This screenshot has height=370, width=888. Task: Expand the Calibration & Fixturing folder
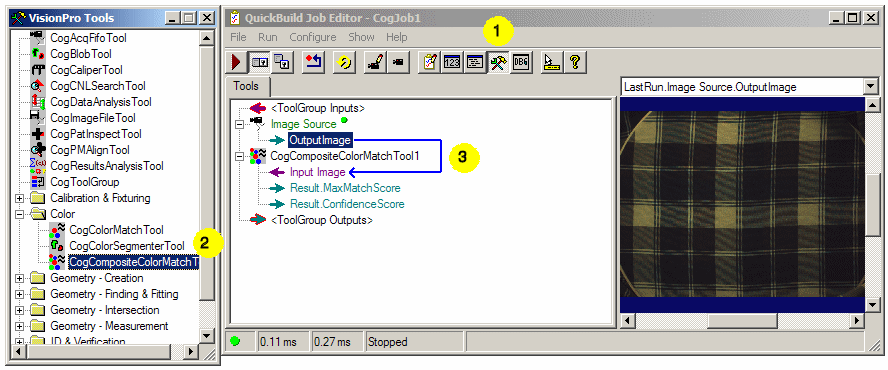(x=20, y=198)
